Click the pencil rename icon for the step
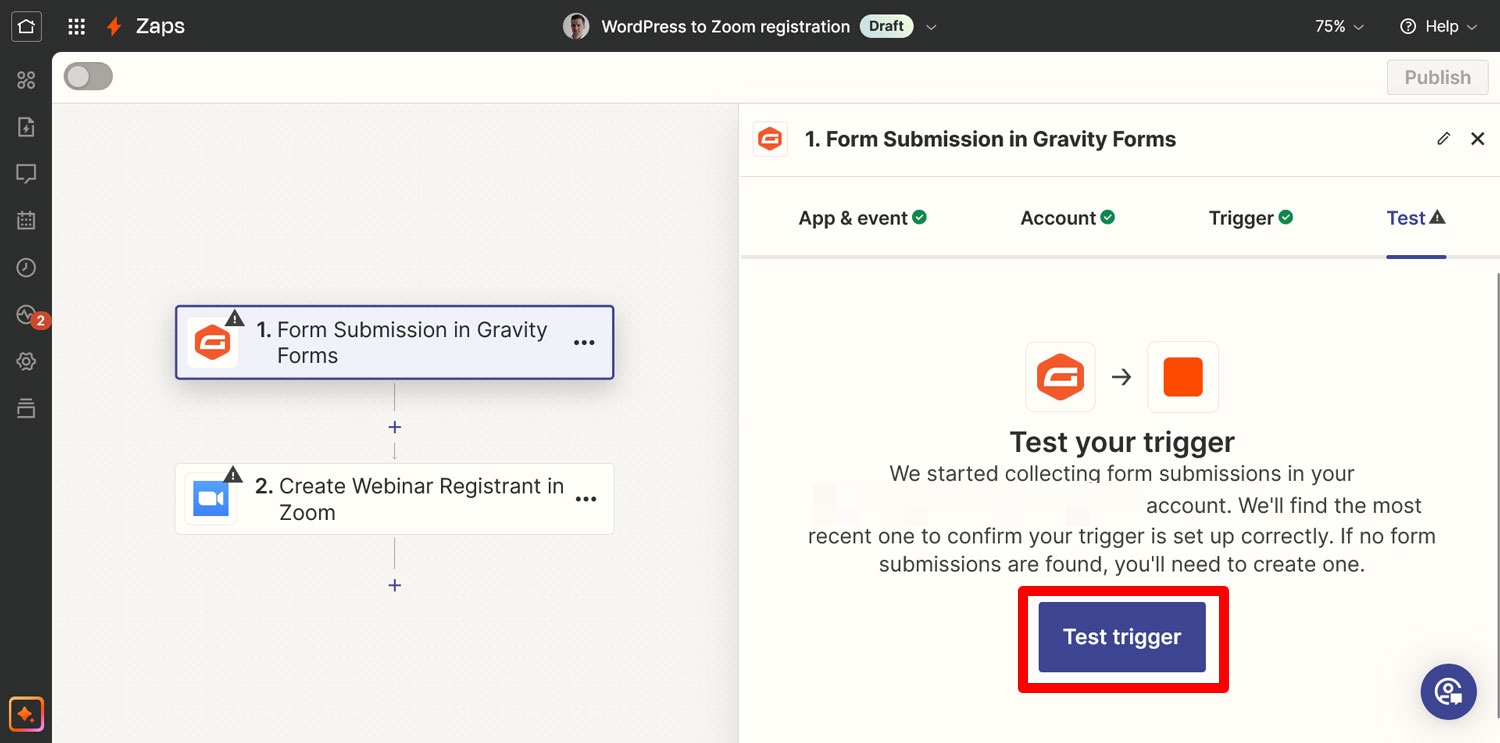Viewport: 1500px width, 743px height. click(1443, 139)
